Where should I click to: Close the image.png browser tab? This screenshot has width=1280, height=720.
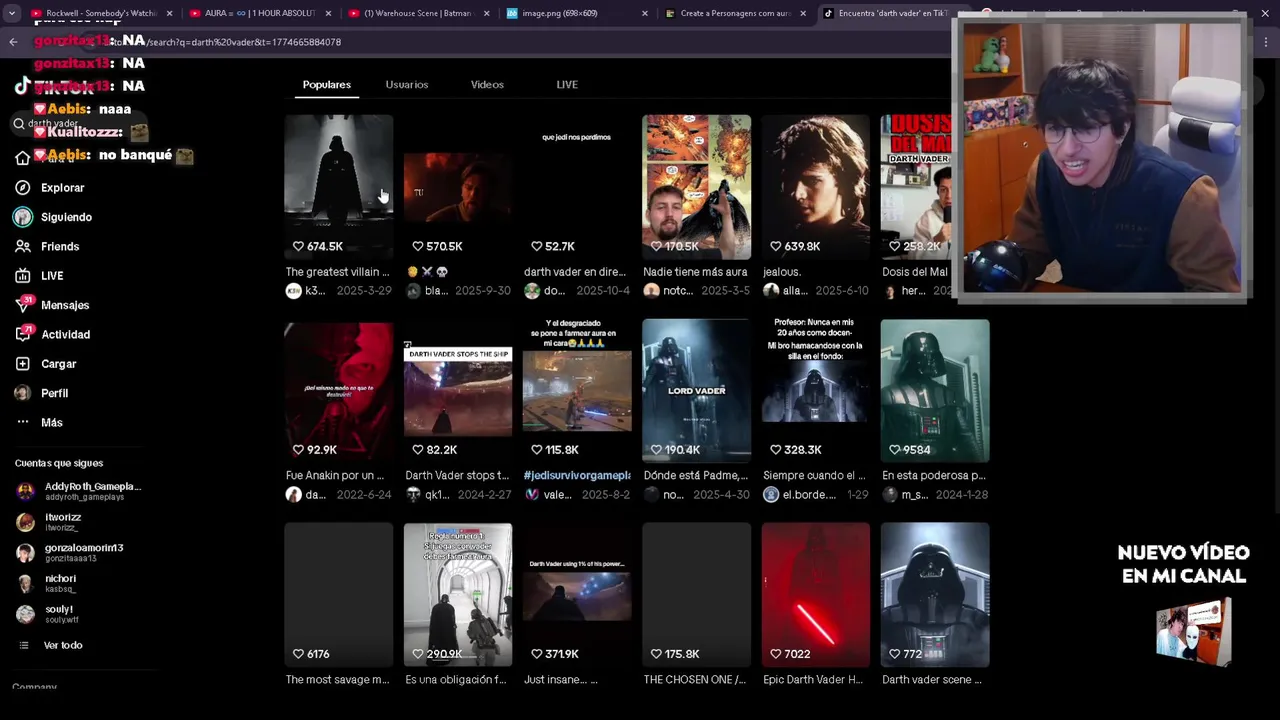(x=645, y=14)
